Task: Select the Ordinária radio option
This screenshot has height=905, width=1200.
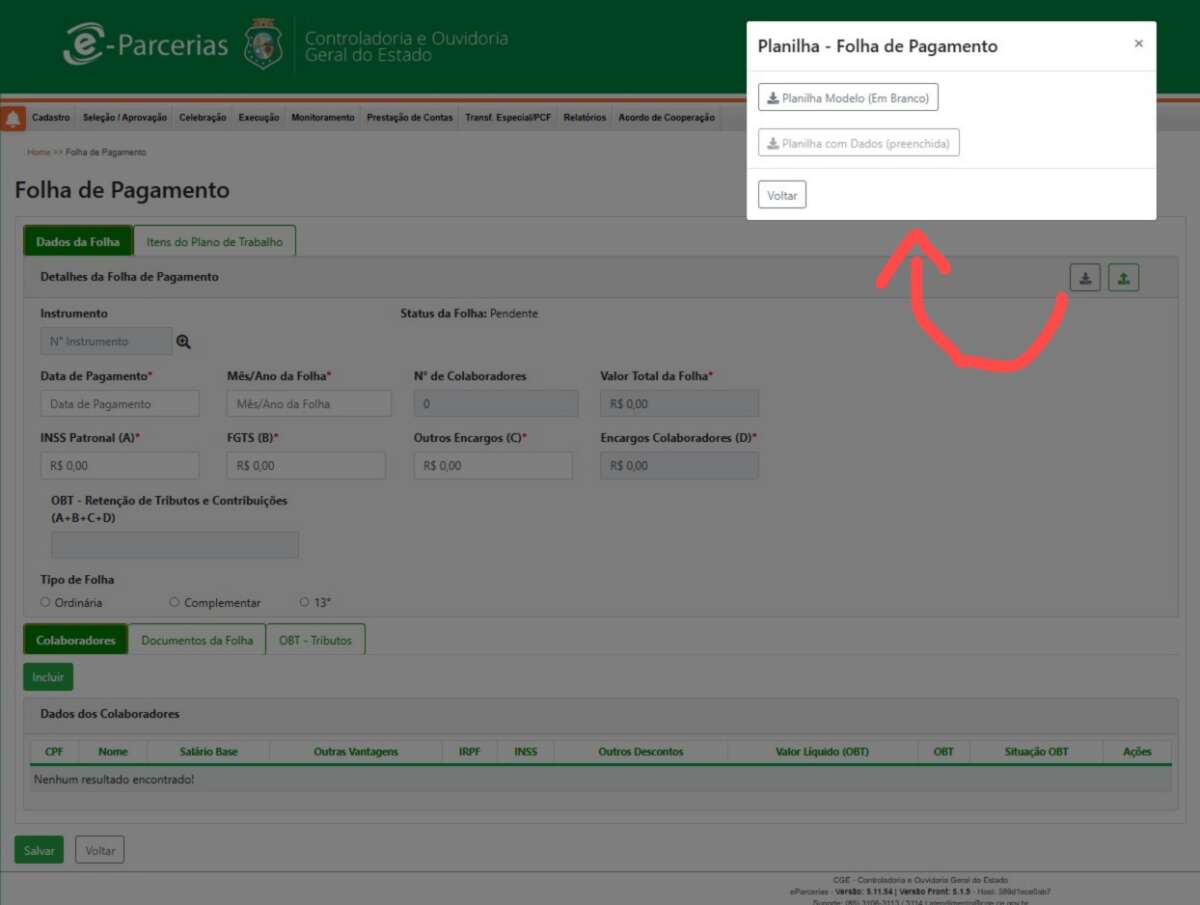Action: (x=45, y=602)
